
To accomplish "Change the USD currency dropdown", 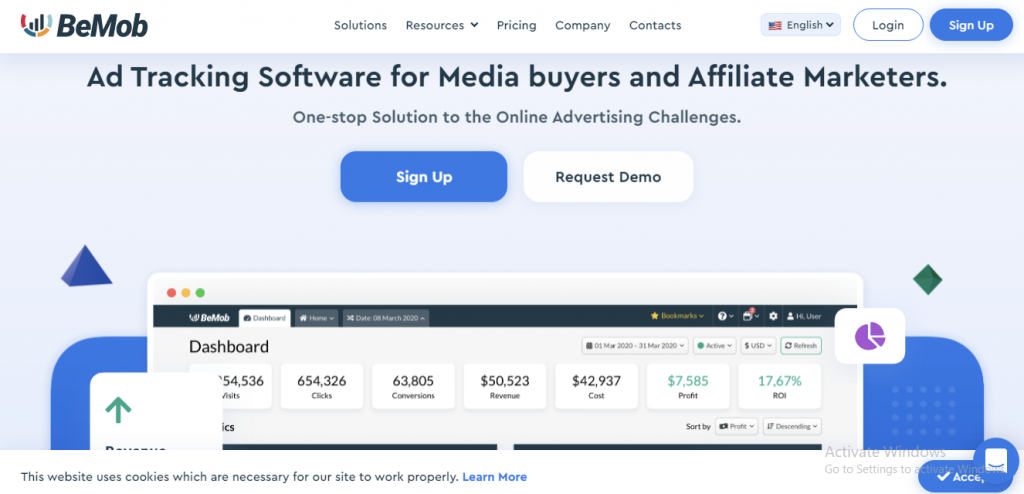I will (x=758, y=346).
